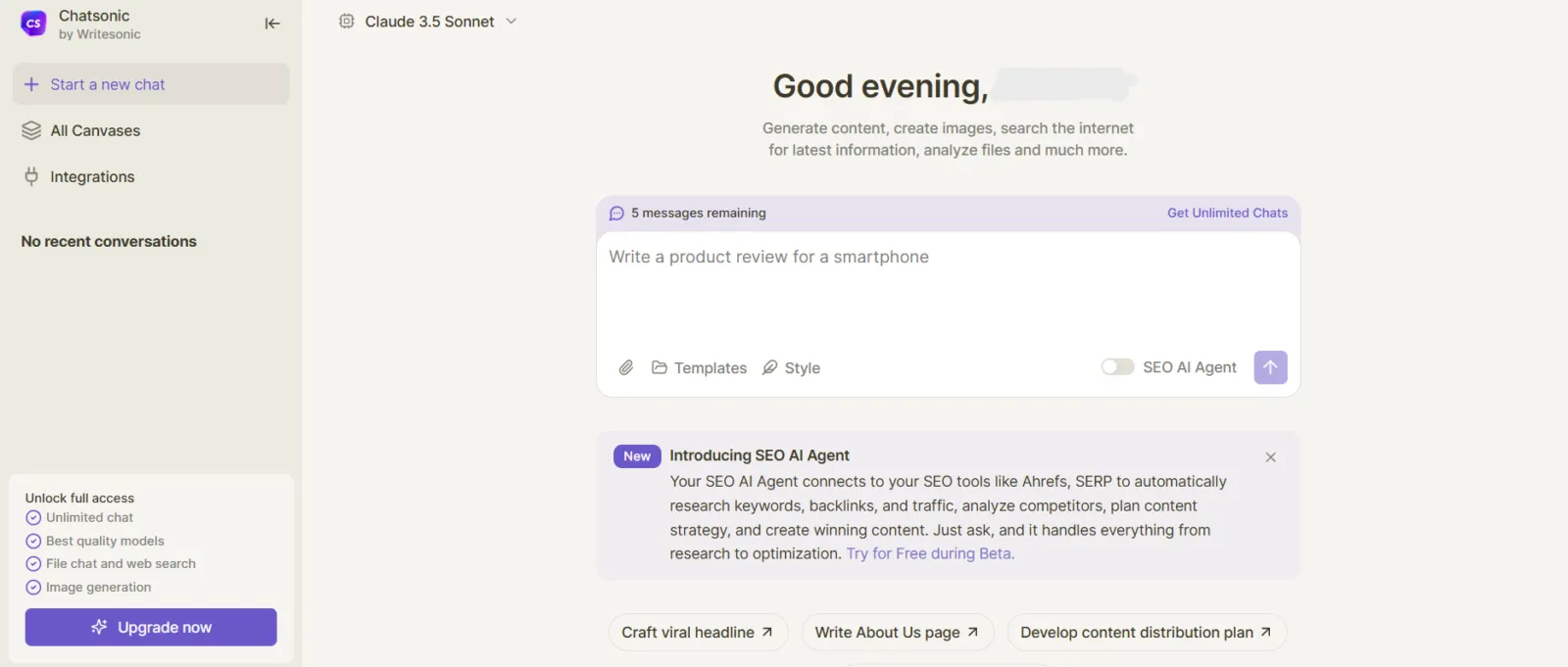This screenshot has height=667, width=1568.
Task: Select Write About Us page suggestion
Action: (898, 633)
